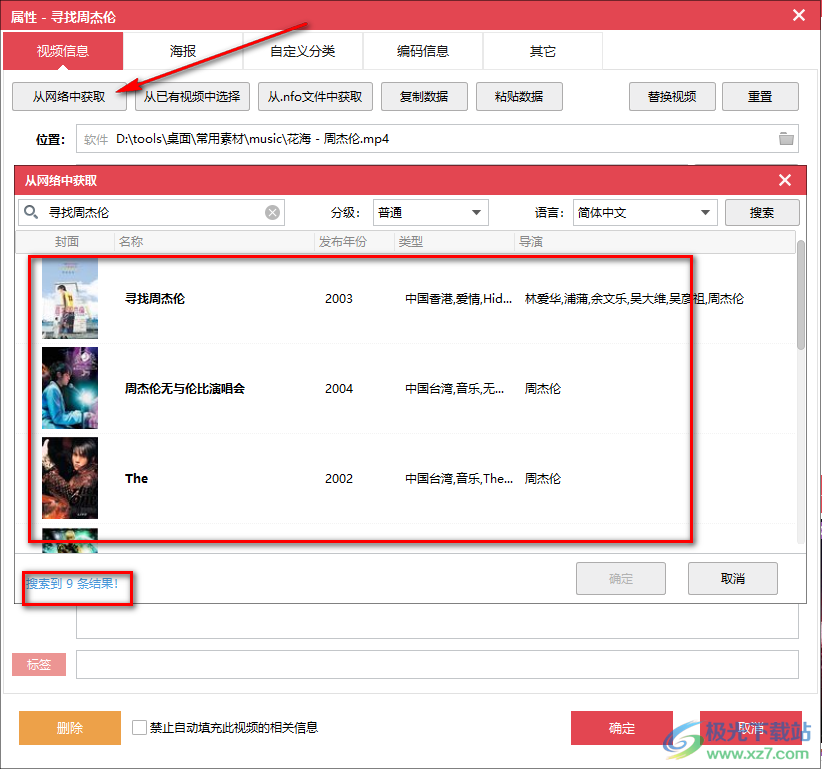
Task: Click the 2004 release year cell
Action: click(x=339, y=389)
